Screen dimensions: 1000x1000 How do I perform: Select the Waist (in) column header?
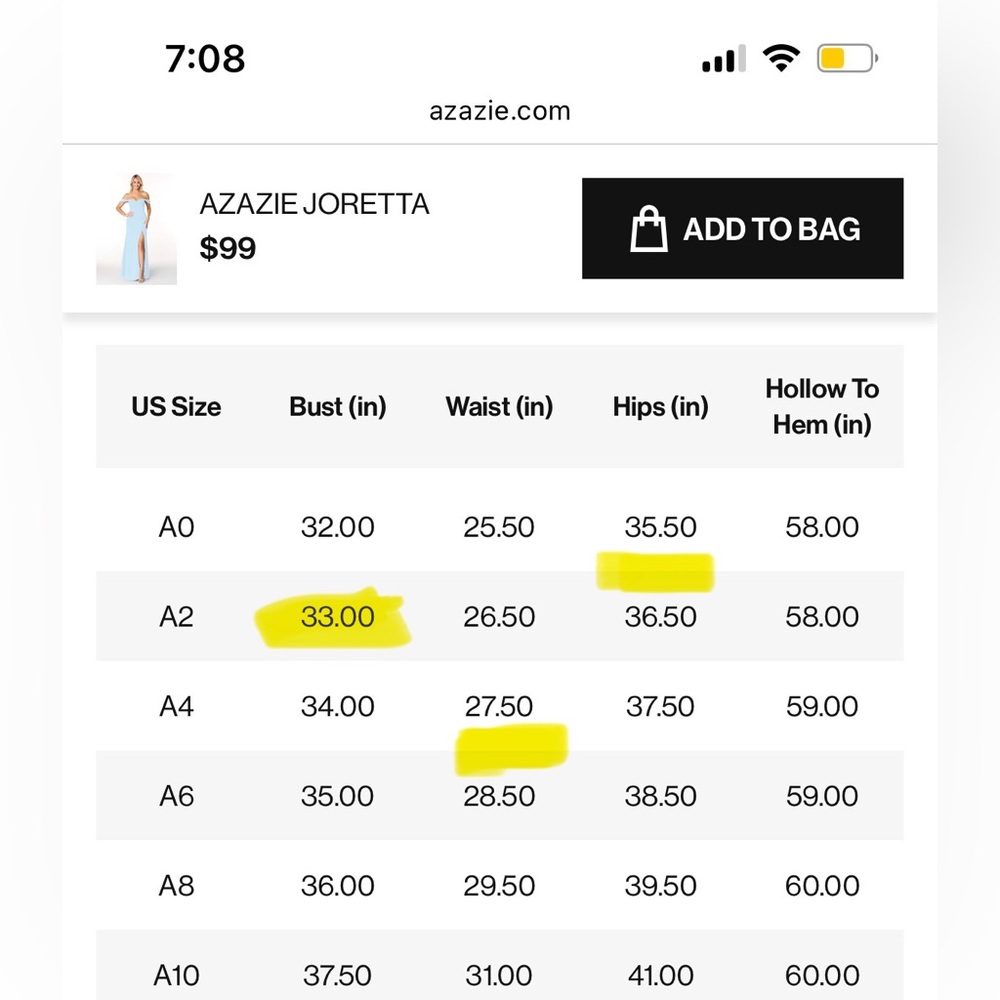[499, 406]
